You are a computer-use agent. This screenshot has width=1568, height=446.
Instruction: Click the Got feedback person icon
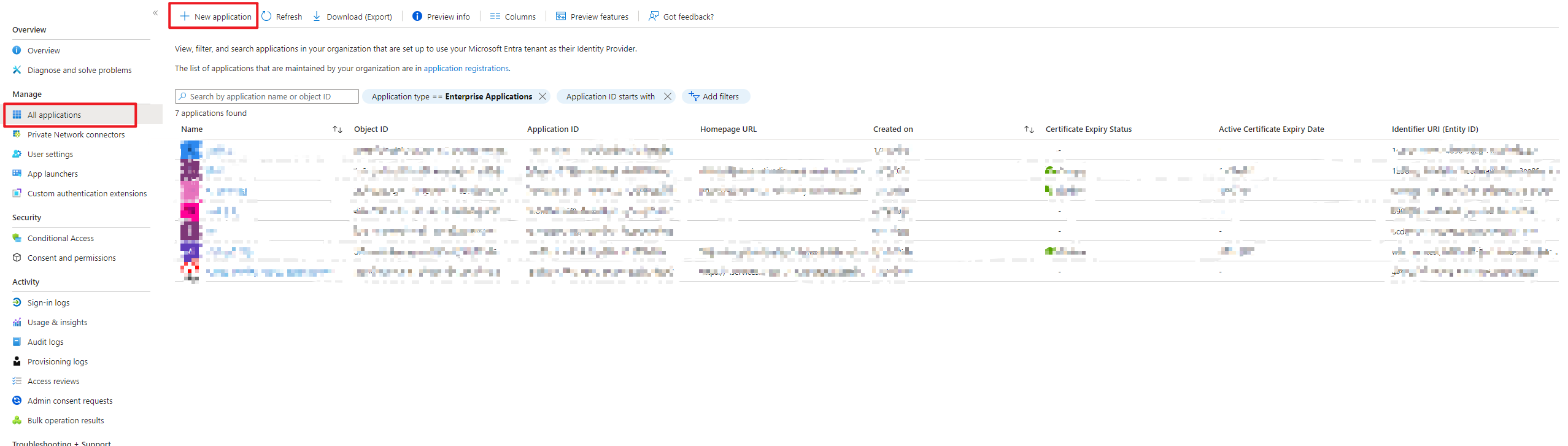654,17
